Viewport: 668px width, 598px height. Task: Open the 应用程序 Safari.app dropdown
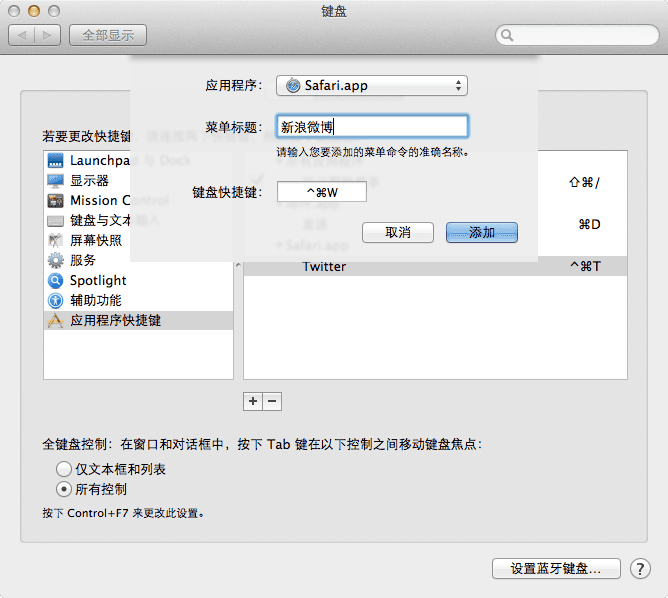point(371,86)
